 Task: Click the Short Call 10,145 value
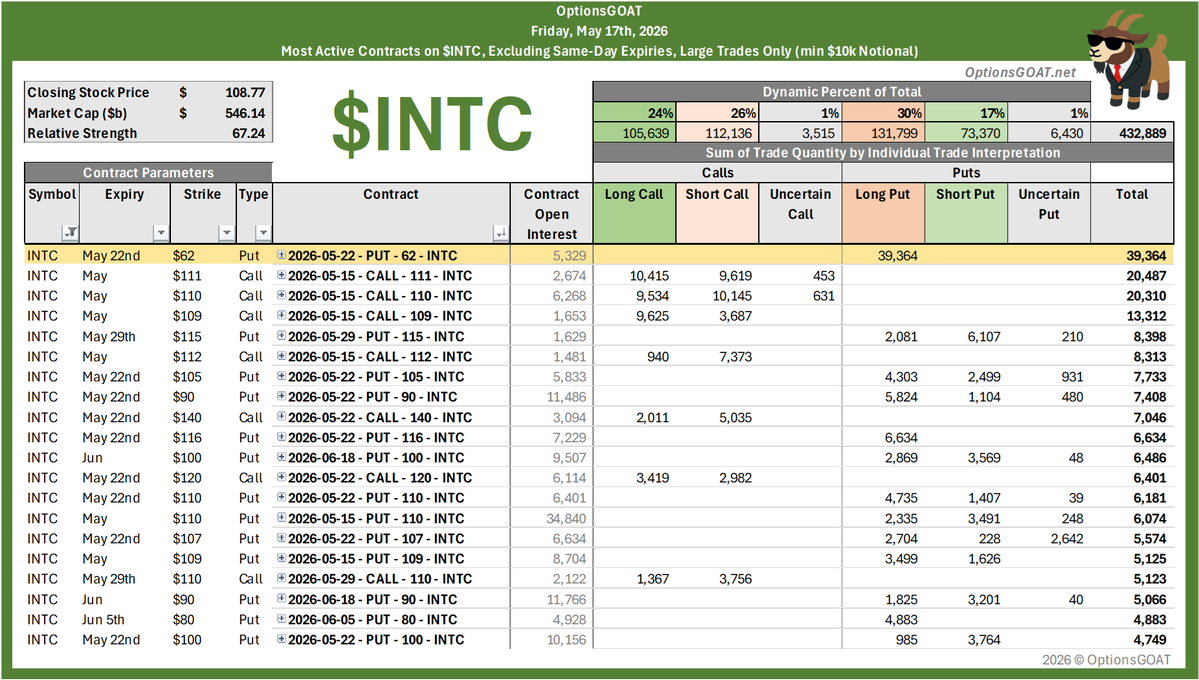click(x=732, y=295)
